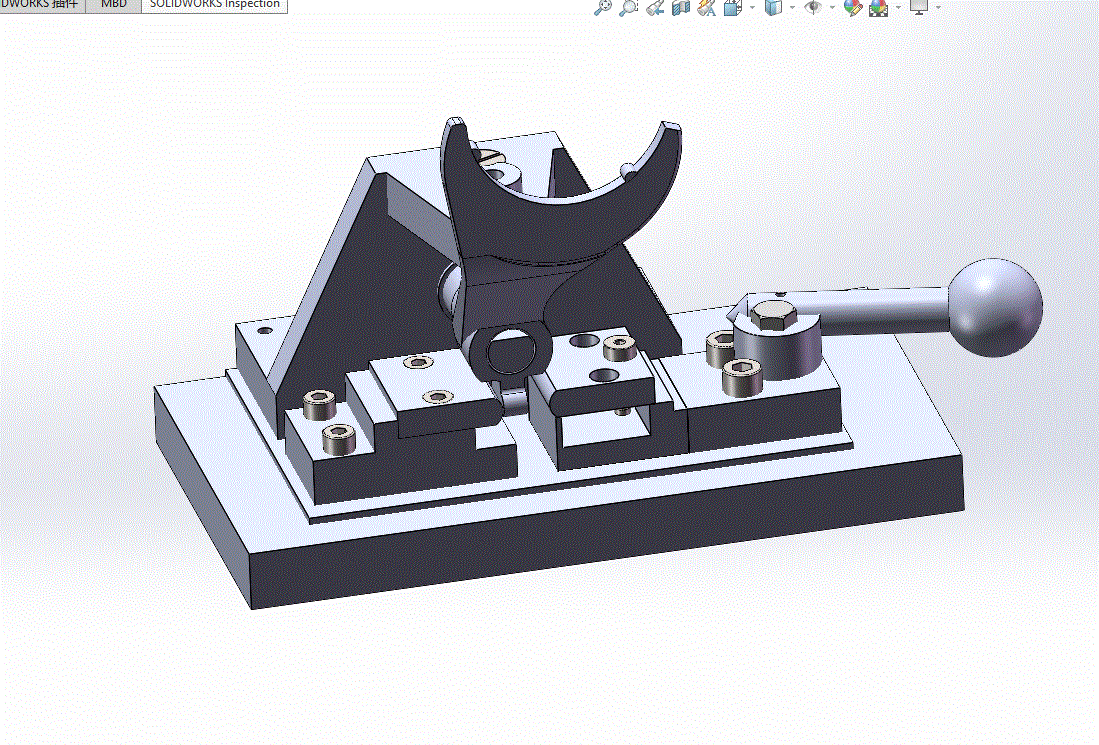Expand the View Orientation dropdown arrow
This screenshot has width=1099, height=745.
752,8
